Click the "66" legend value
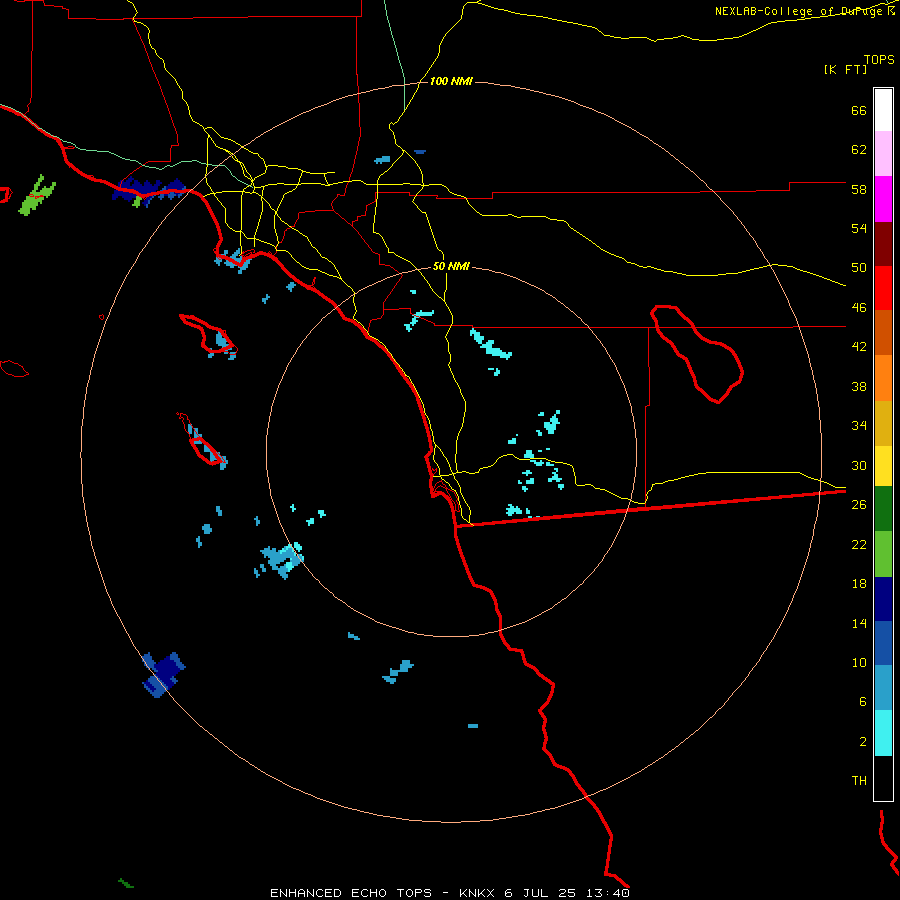This screenshot has height=900, width=900. (859, 111)
